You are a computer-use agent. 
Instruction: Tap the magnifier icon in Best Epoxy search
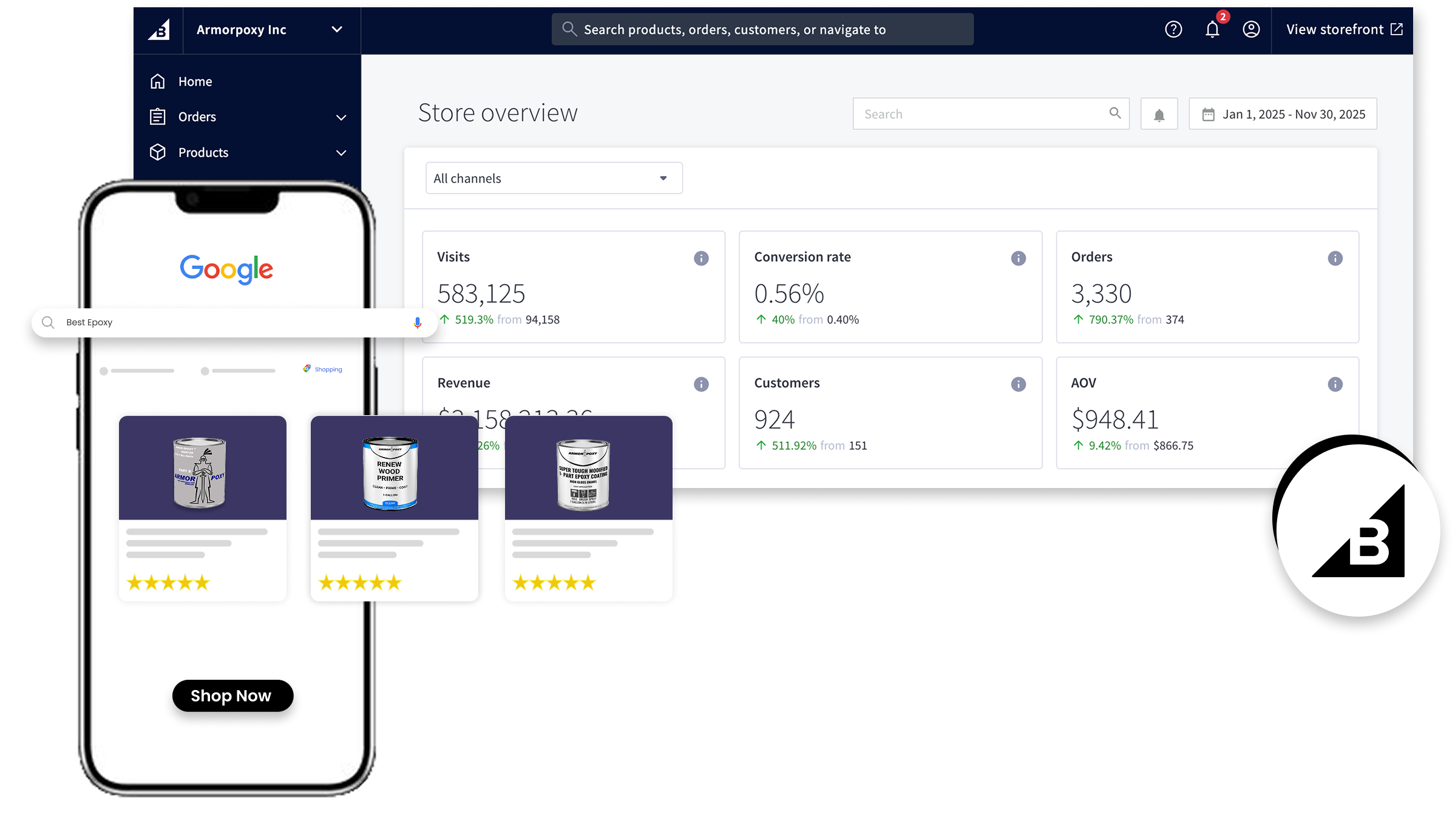tap(48, 322)
